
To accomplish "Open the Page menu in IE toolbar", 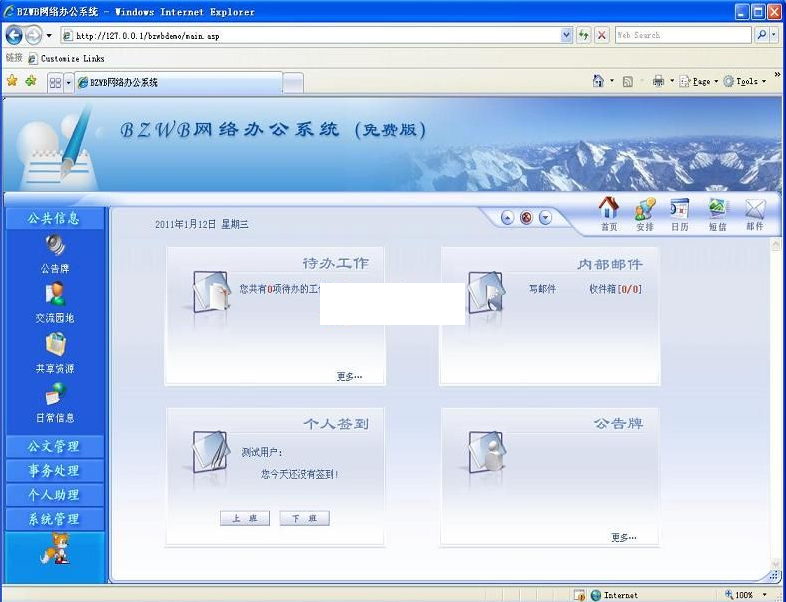I will (x=699, y=82).
